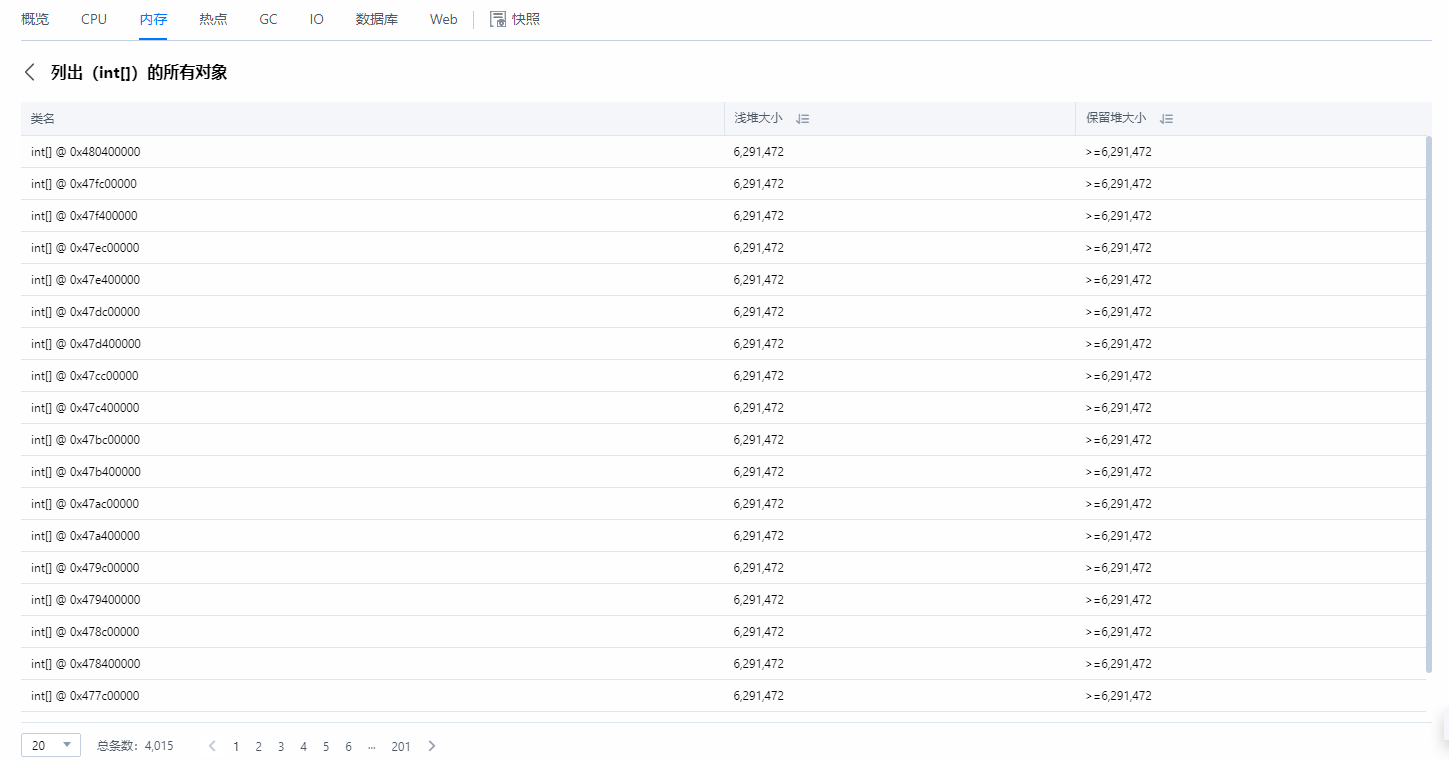
Task: Select row int[] @ 0x478400000
Action: point(723,664)
